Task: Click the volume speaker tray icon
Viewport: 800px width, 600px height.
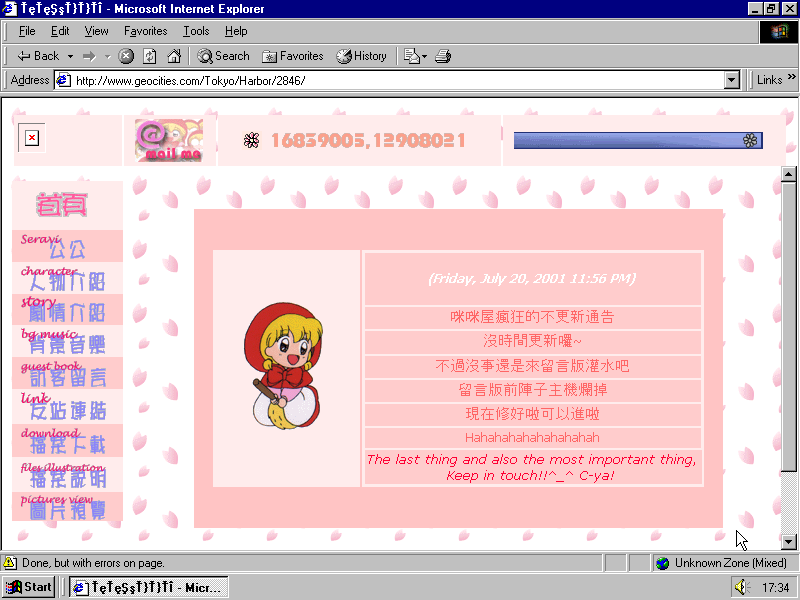Action: pyautogui.click(x=741, y=587)
